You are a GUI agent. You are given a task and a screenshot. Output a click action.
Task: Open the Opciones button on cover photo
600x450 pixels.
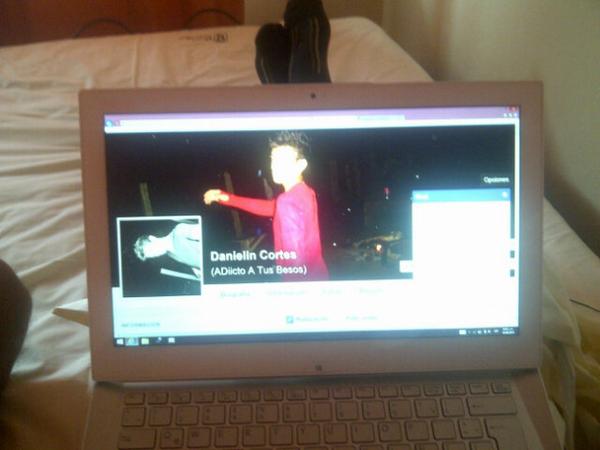pos(496,179)
